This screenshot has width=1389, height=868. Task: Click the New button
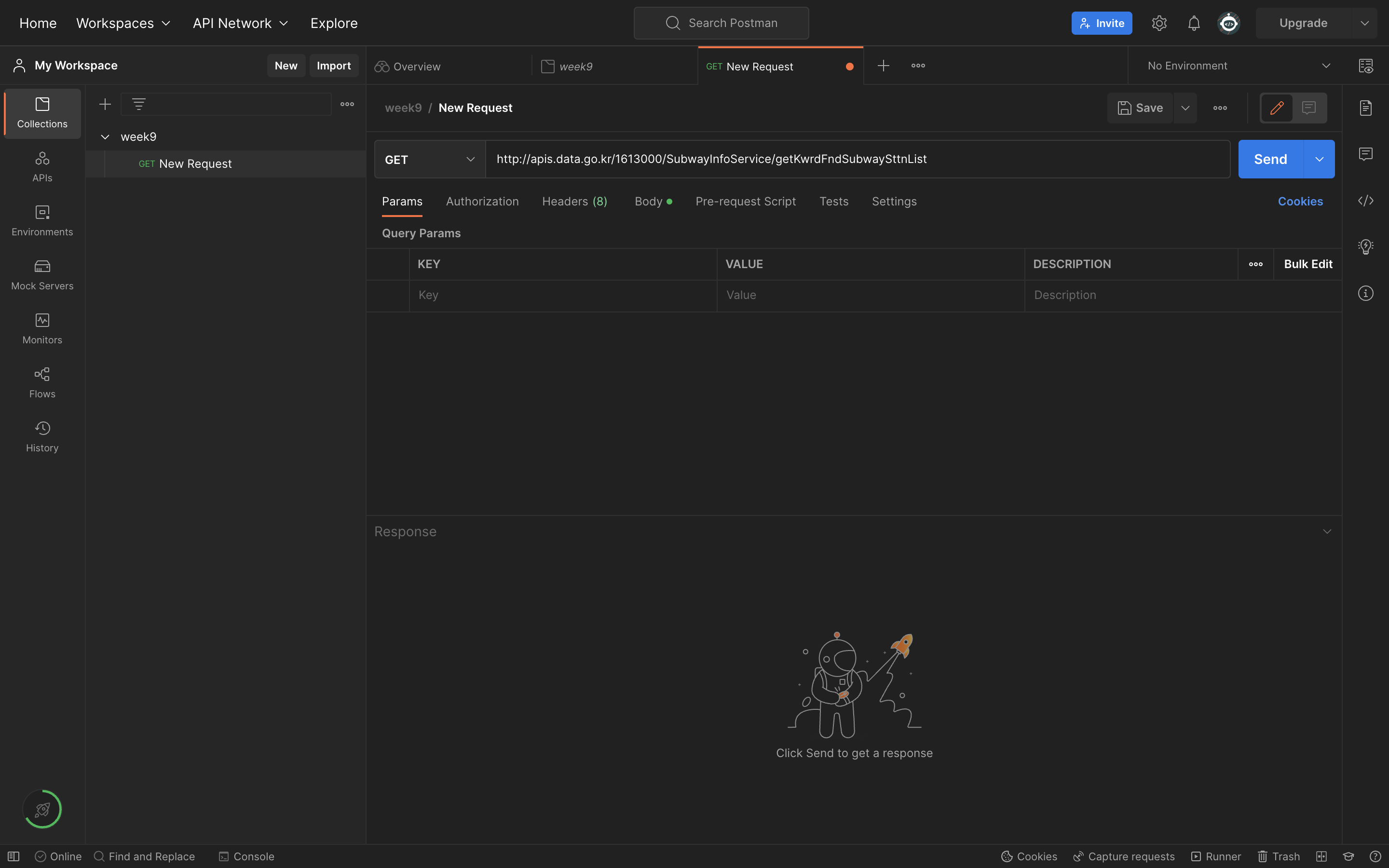click(286, 66)
